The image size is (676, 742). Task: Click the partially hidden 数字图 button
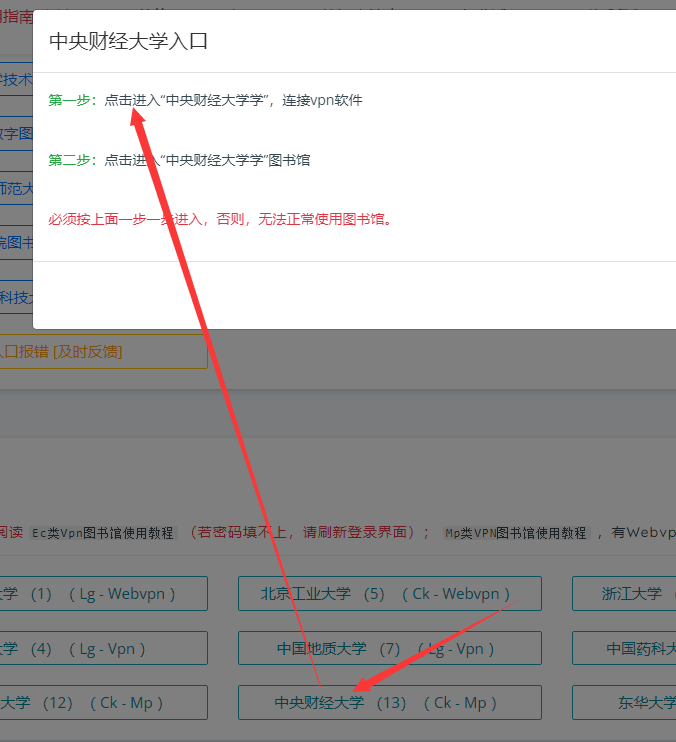(16, 134)
